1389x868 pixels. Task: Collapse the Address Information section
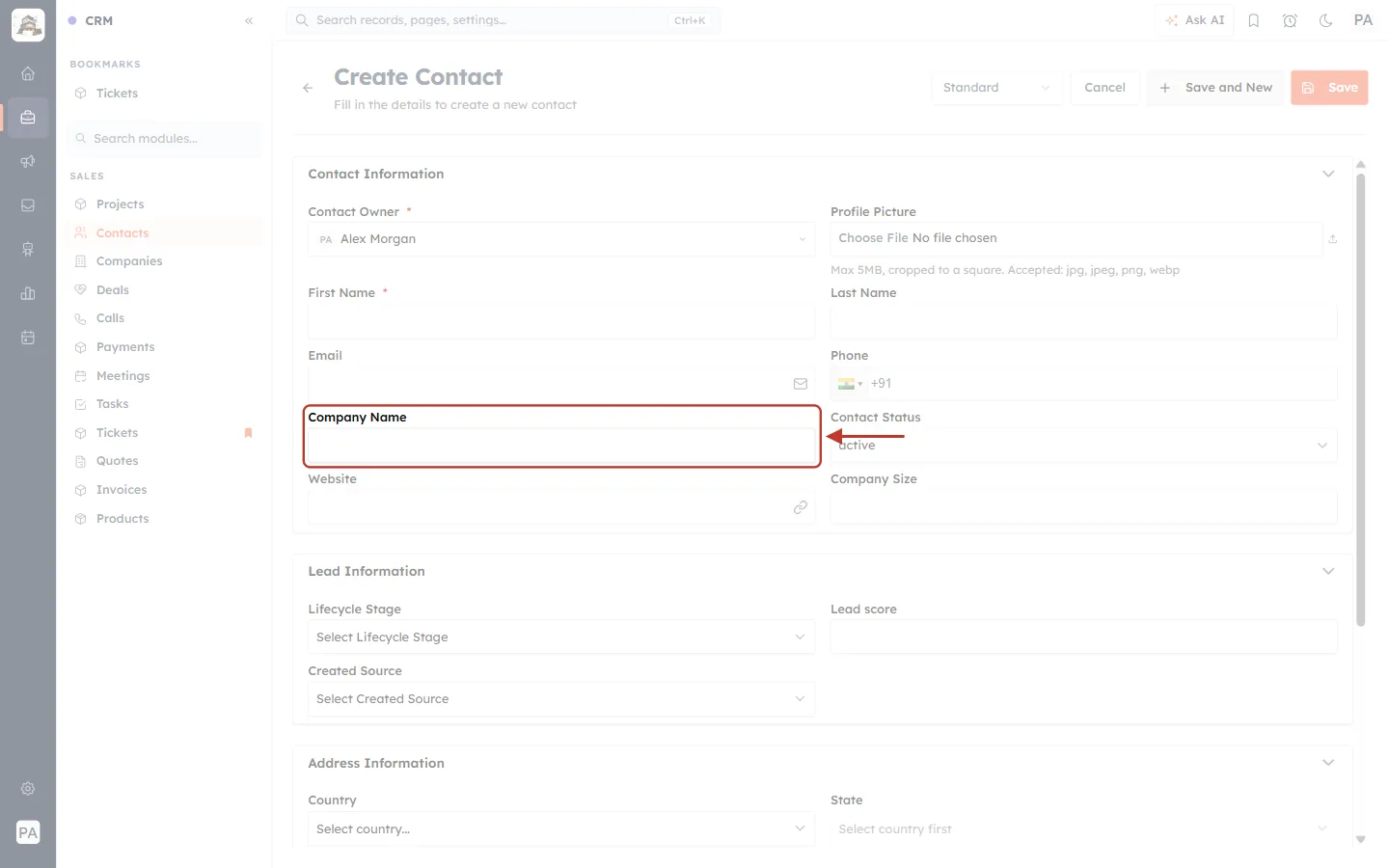point(1328,763)
